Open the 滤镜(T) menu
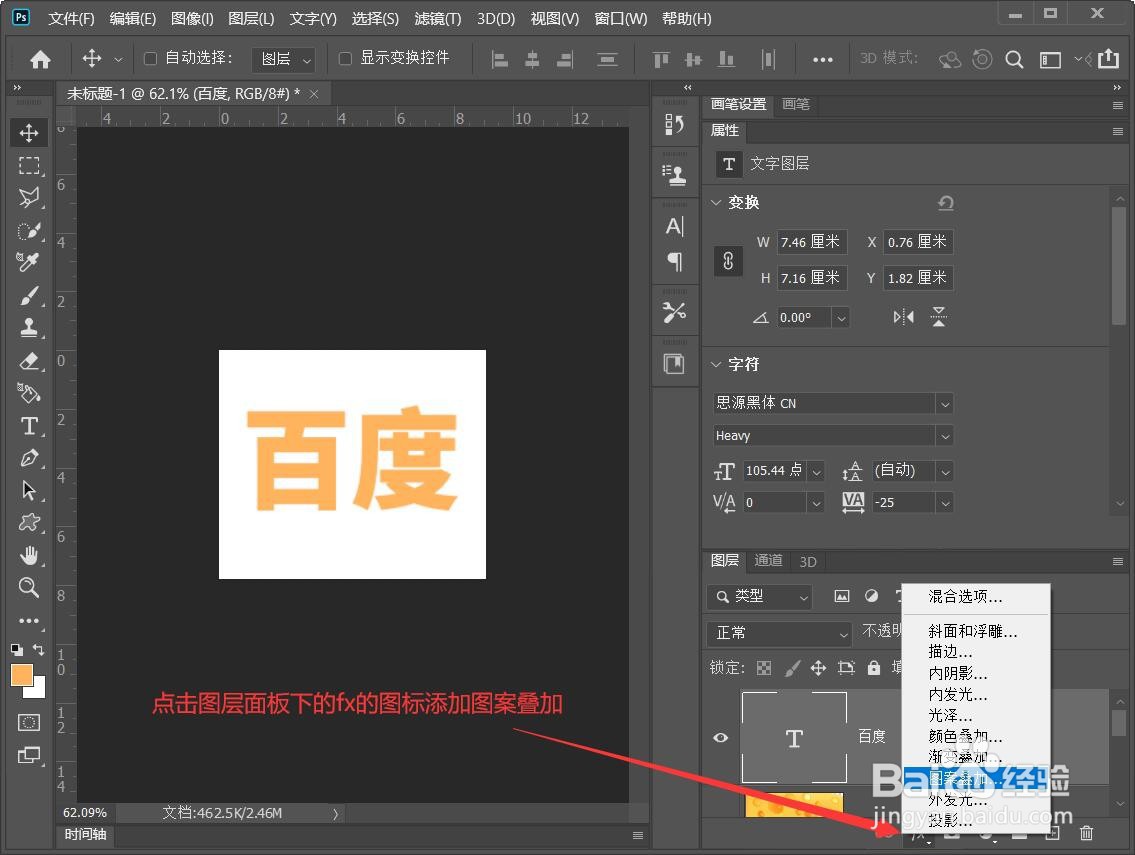Viewport: 1135px width, 855px height. coord(437,19)
